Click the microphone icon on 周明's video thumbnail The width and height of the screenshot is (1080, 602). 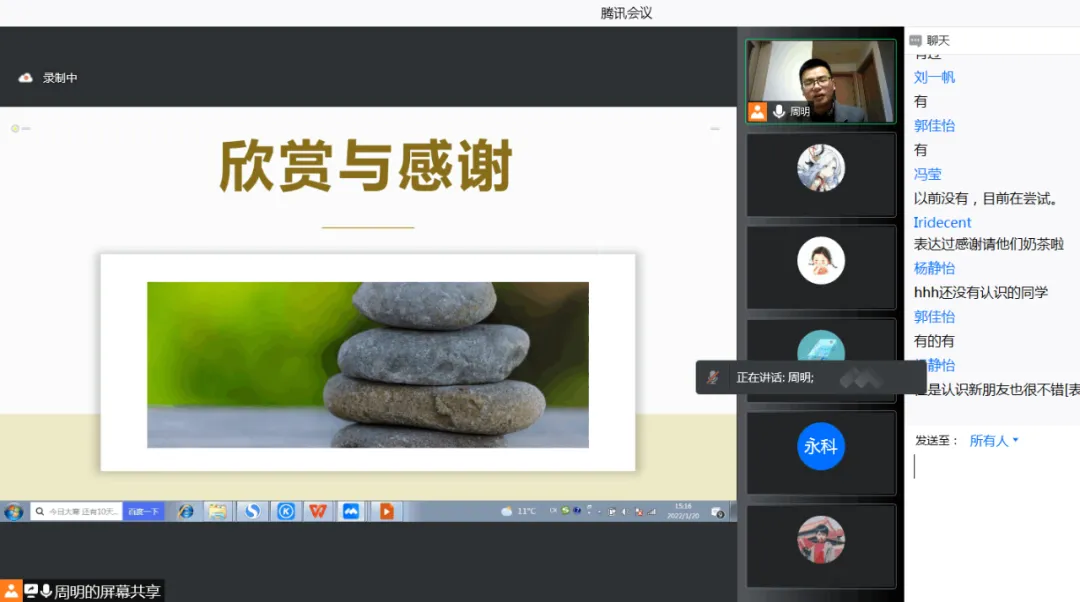tap(780, 111)
